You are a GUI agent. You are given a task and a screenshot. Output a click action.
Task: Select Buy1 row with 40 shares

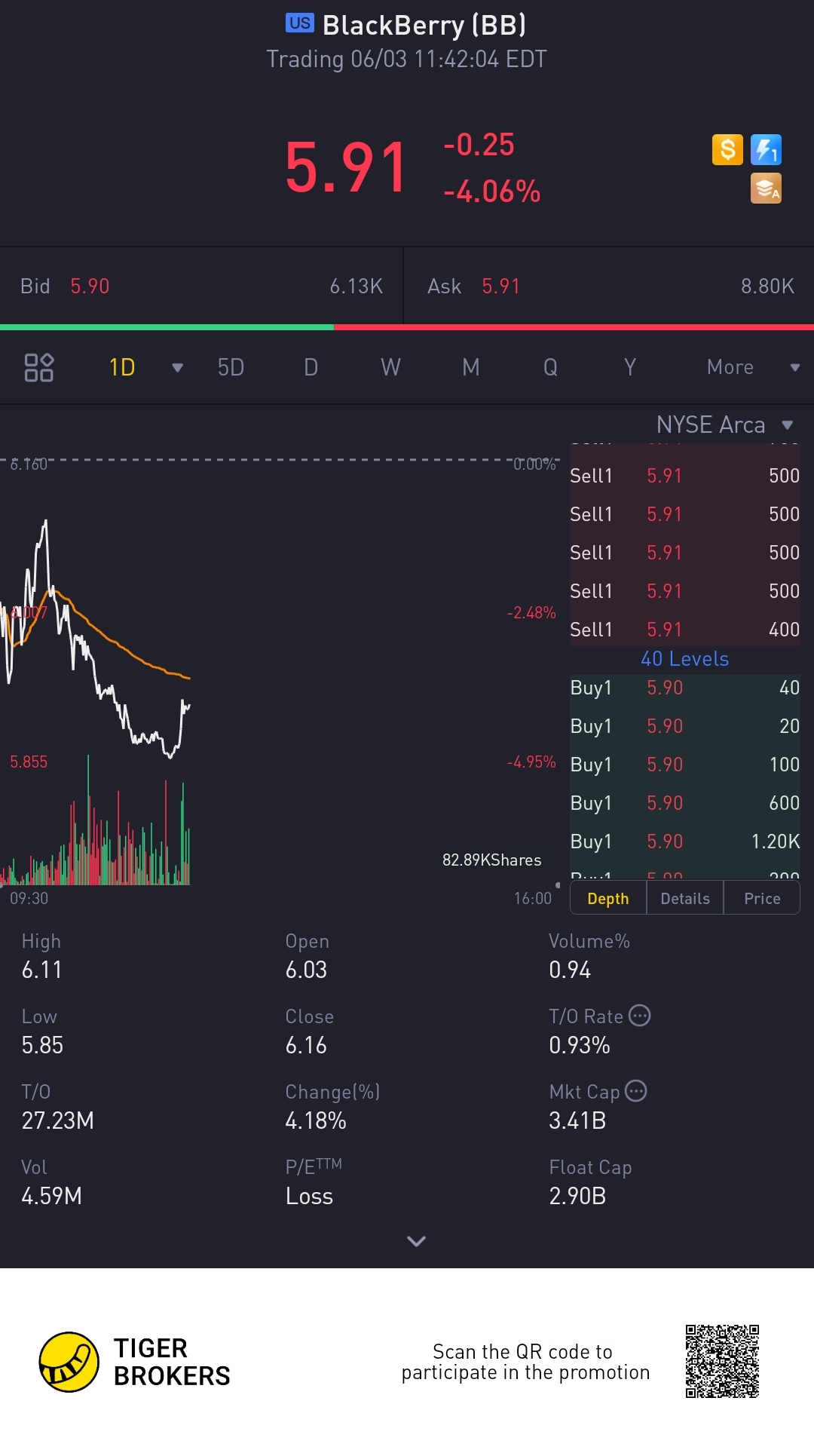(x=684, y=688)
